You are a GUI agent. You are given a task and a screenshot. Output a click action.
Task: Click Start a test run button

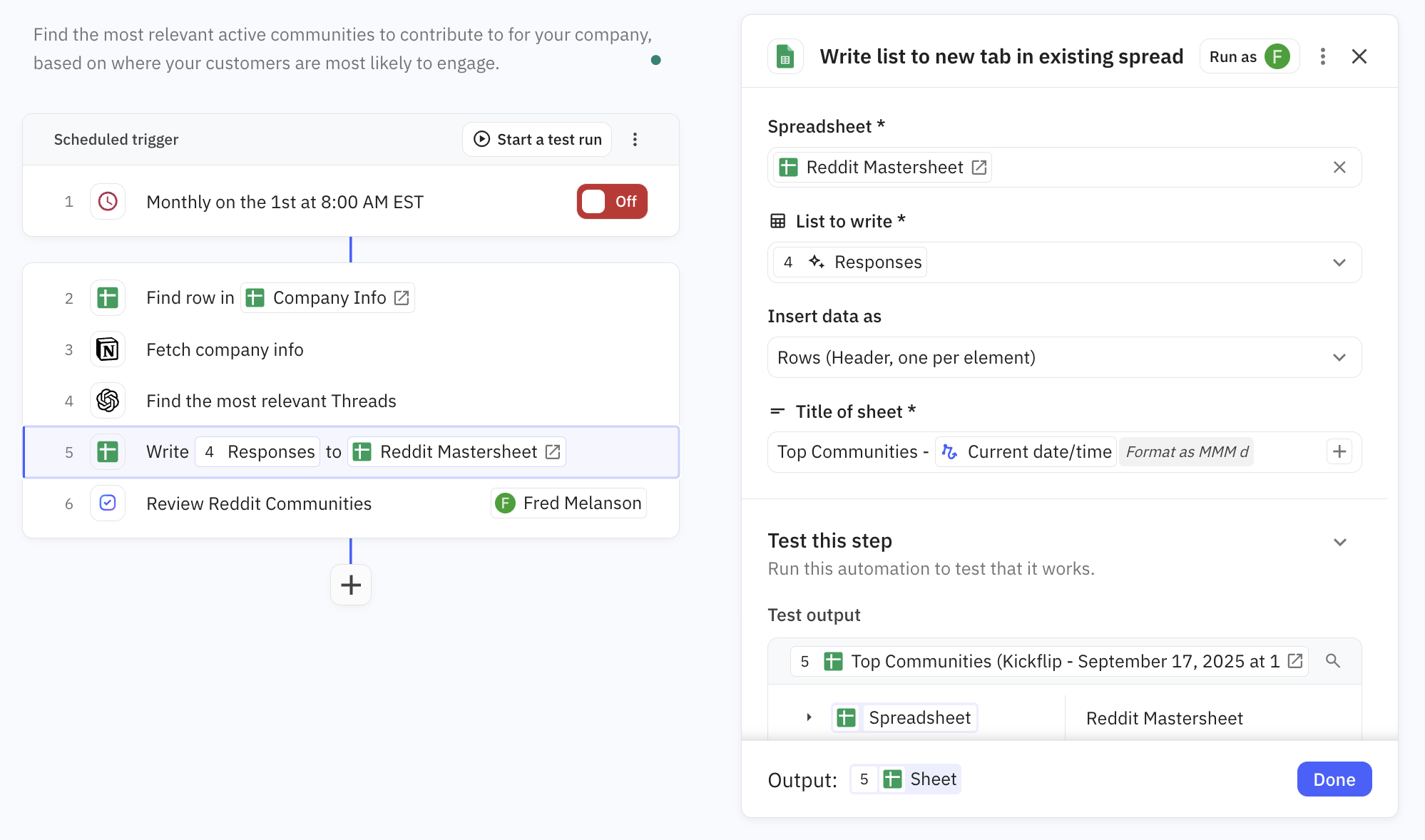click(x=537, y=140)
